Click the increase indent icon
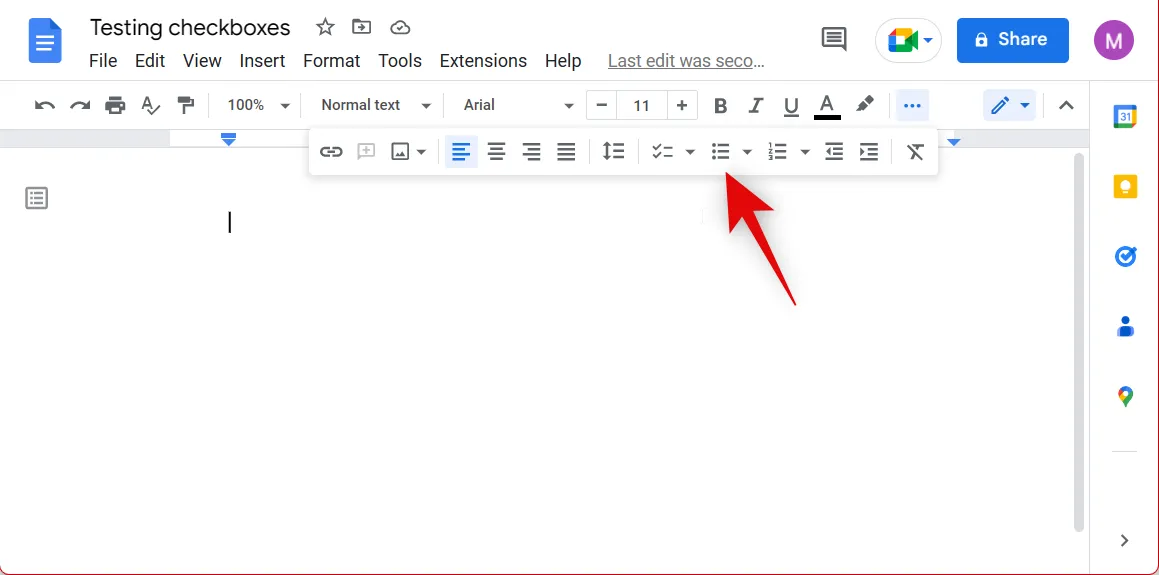Image resolution: width=1159 pixels, height=575 pixels. click(869, 152)
